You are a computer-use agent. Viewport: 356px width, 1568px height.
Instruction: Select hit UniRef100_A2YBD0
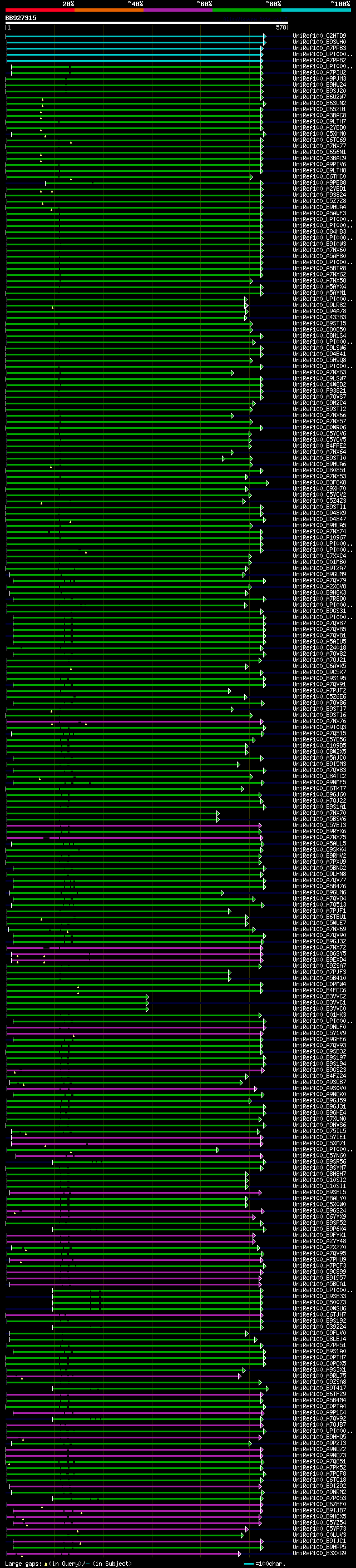click(319, 127)
